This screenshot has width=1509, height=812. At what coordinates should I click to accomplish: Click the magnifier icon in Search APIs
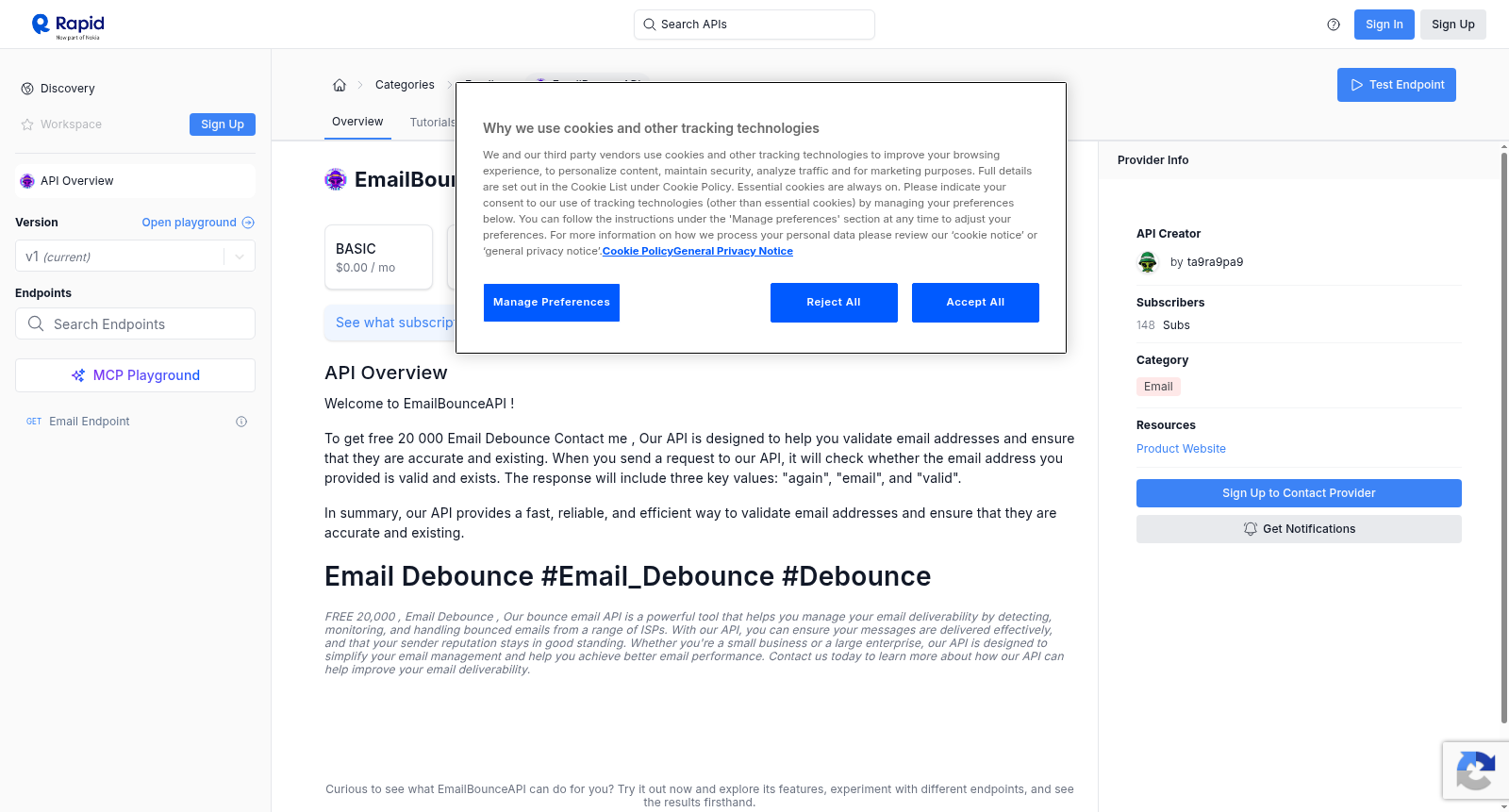649,25
